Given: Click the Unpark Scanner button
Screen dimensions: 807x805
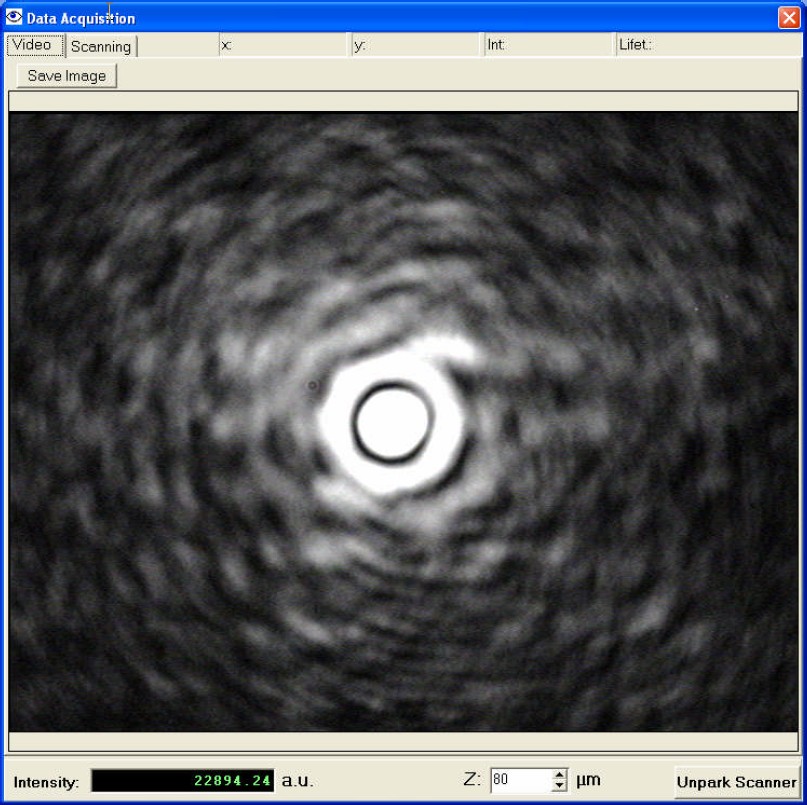Looking at the screenshot, I should pyautogui.click(x=736, y=782).
